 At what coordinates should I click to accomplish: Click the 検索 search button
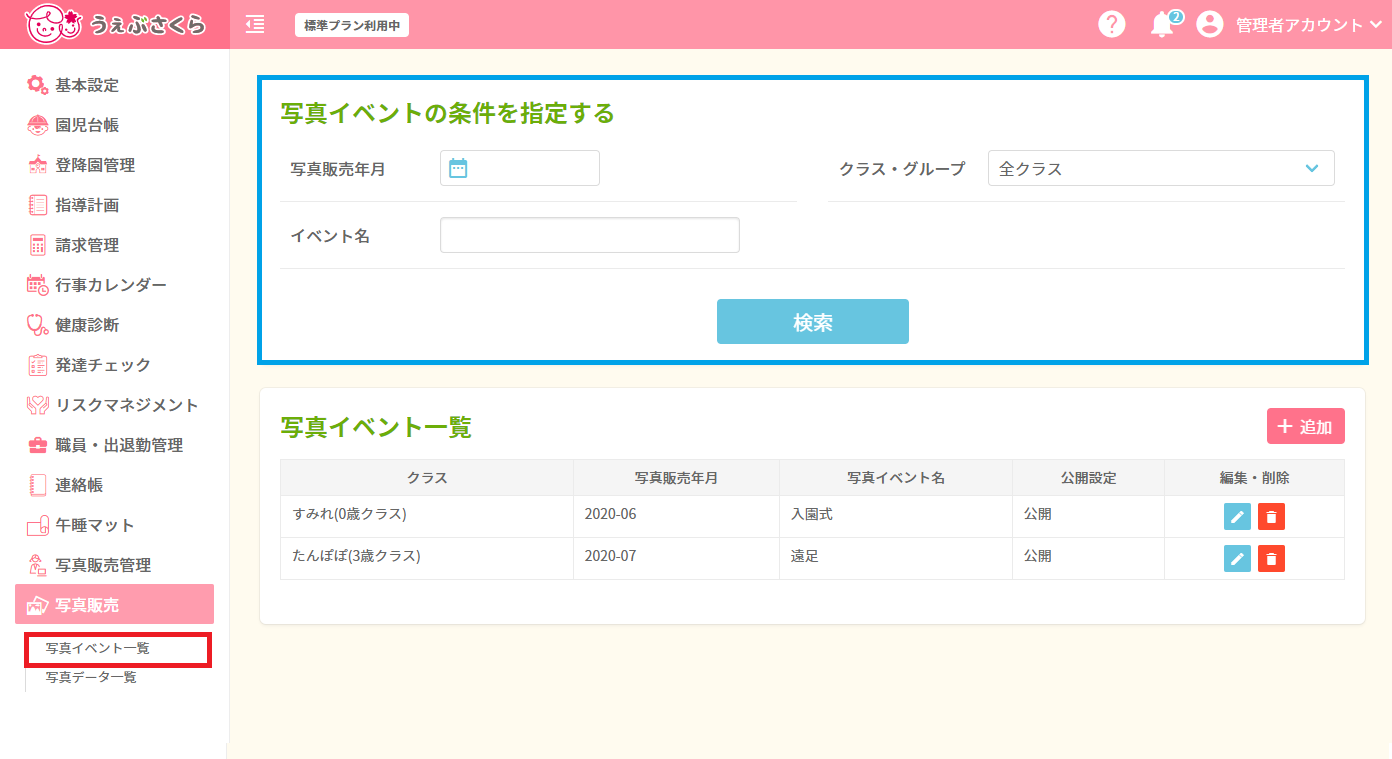(813, 322)
